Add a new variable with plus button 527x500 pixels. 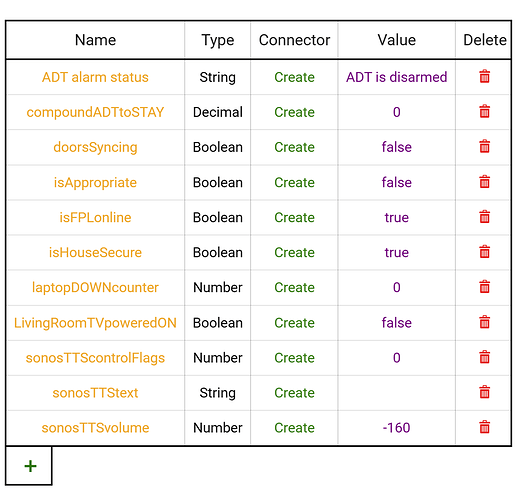30,466
